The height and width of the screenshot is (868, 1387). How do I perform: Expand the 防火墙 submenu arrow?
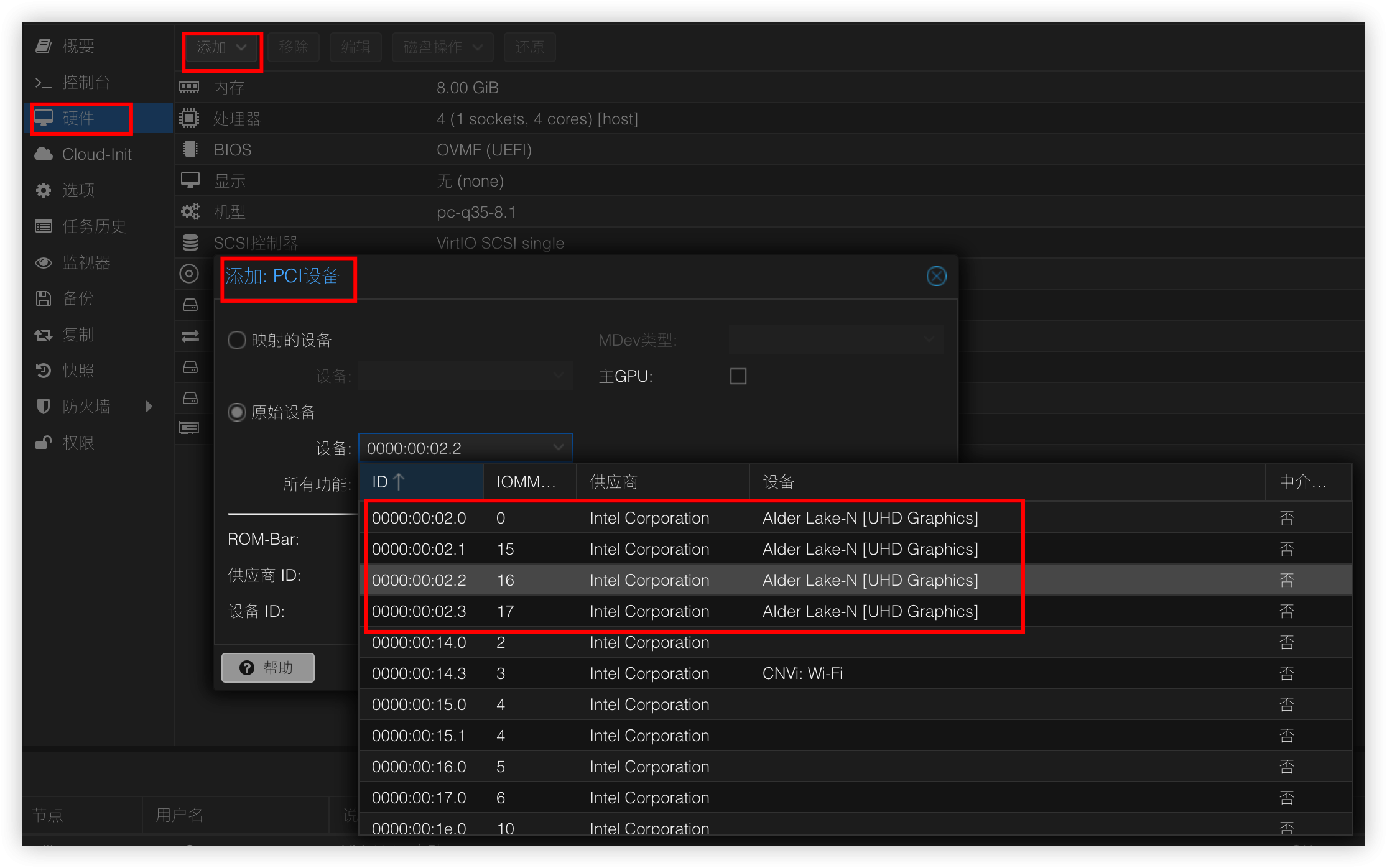(x=149, y=407)
